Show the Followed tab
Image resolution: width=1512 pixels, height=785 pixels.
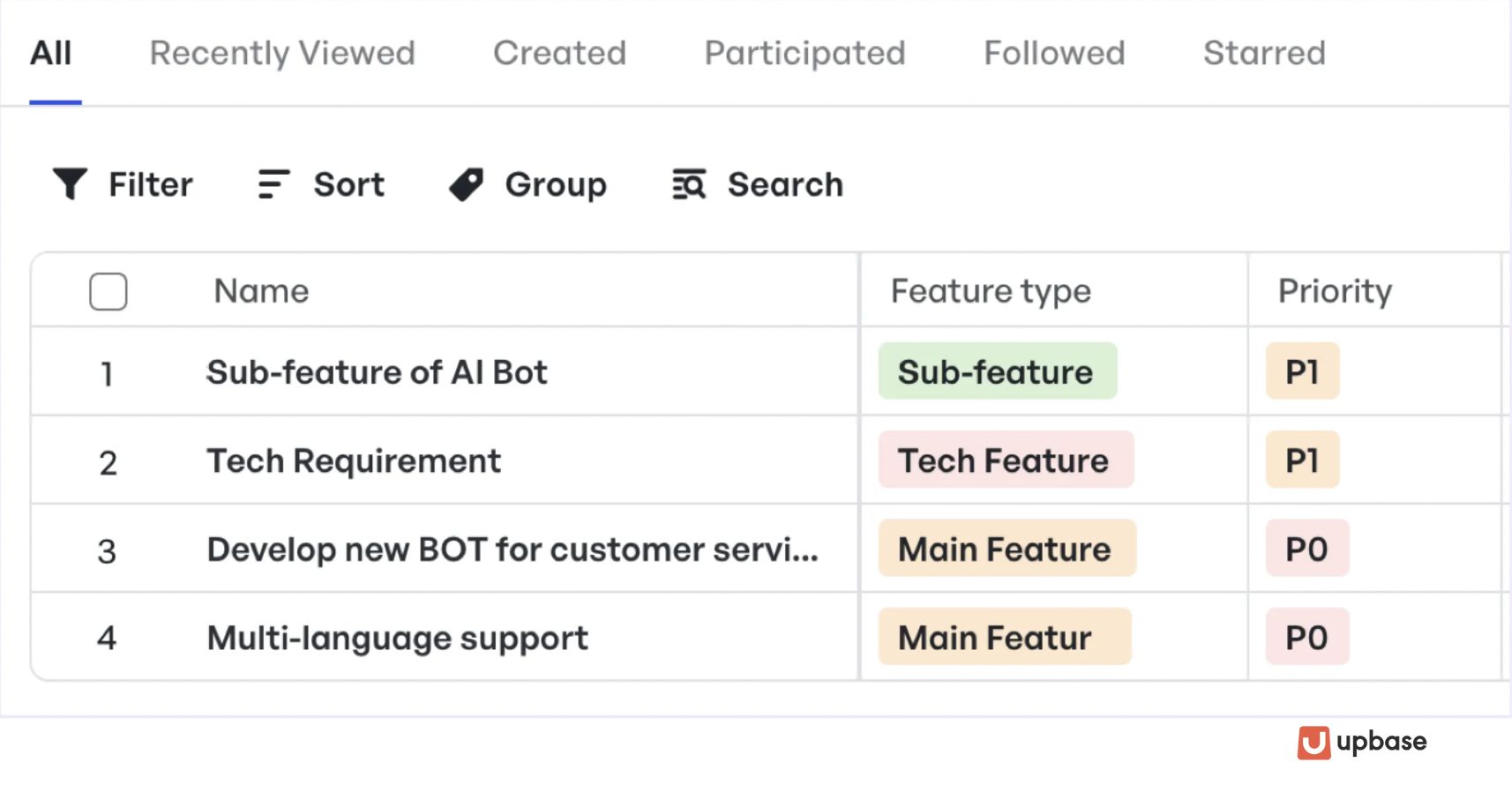tap(1054, 53)
